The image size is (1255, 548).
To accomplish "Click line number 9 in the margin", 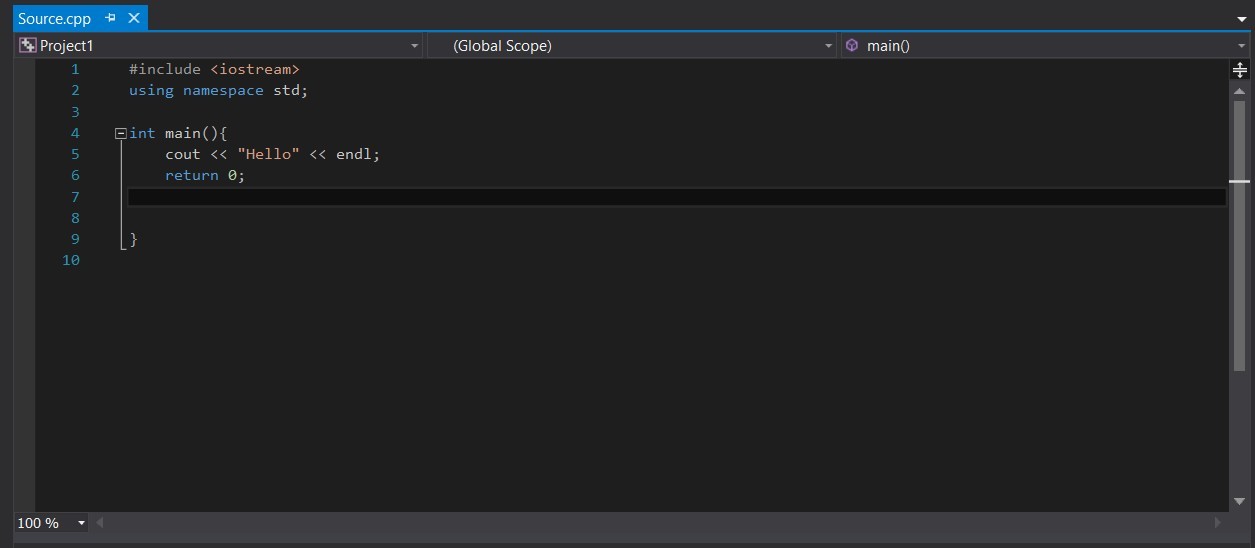I will [75, 239].
